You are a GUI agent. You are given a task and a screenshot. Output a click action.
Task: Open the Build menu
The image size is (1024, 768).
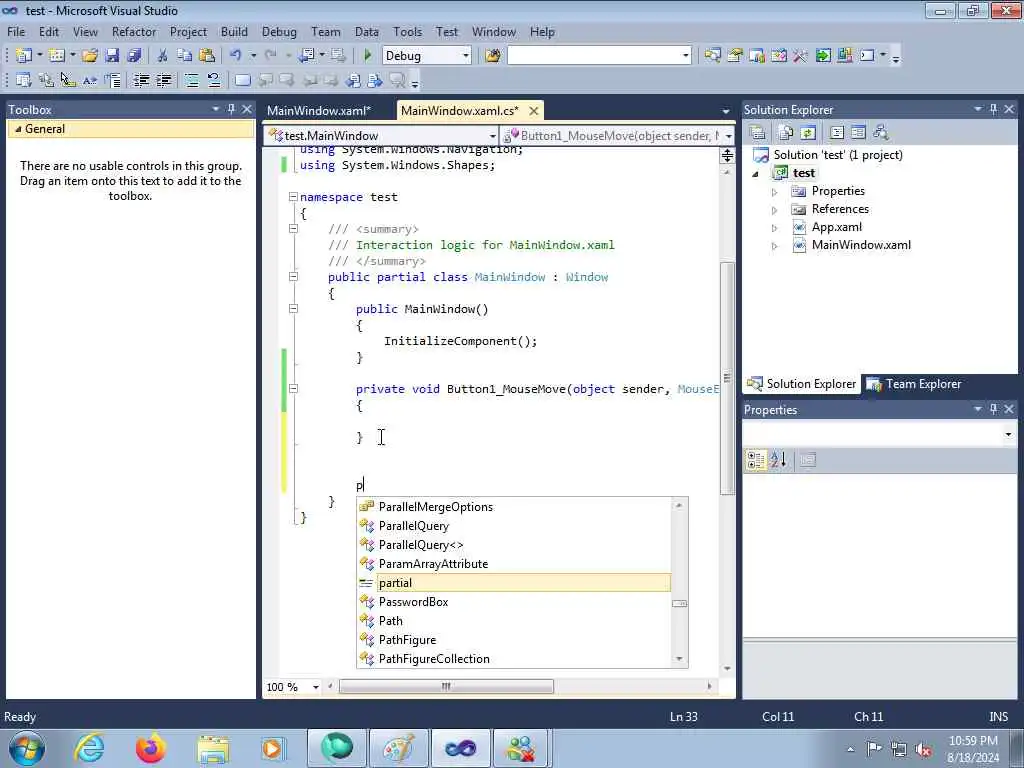coord(234,31)
